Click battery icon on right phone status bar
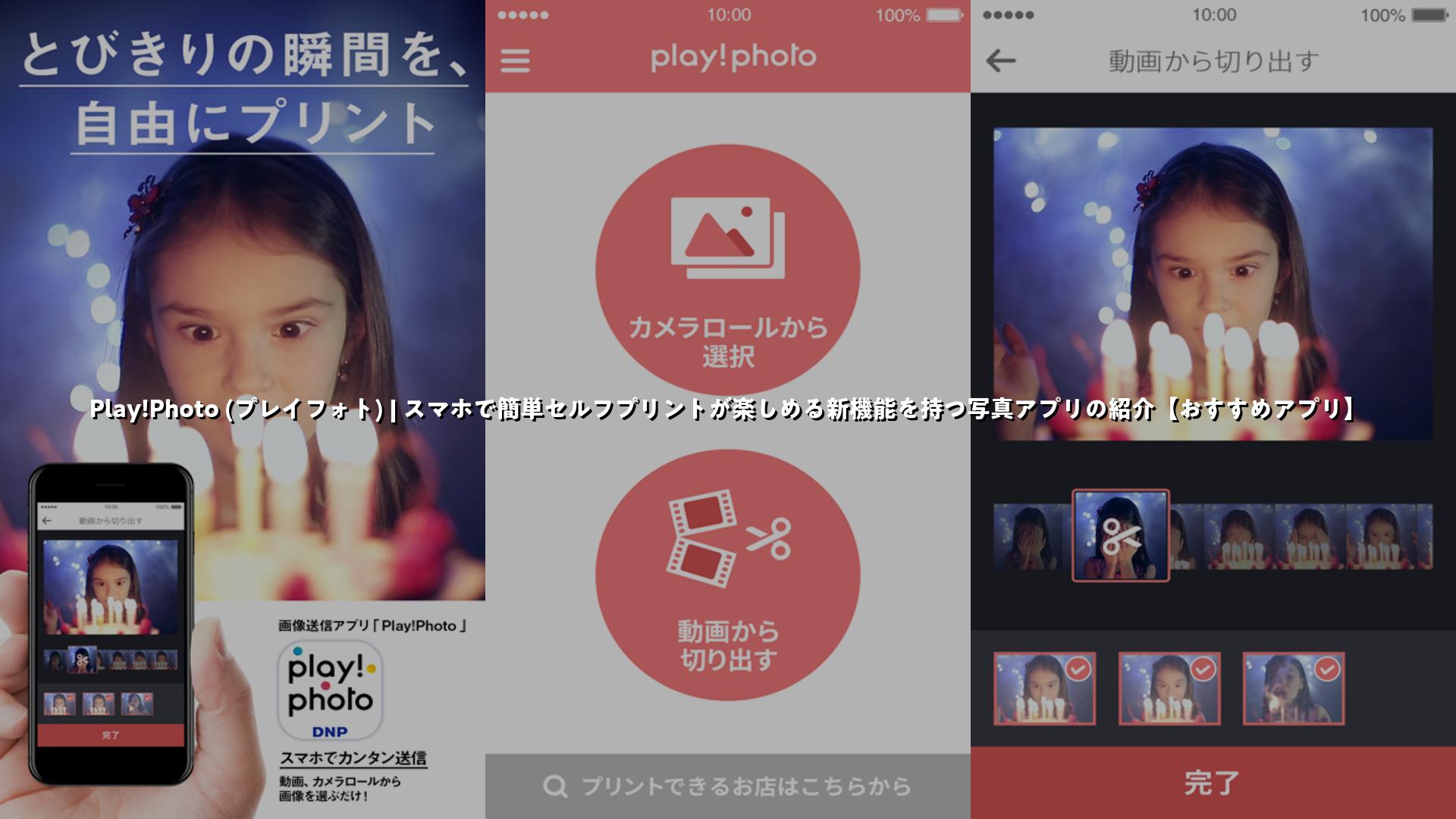This screenshot has width=1456, height=819. tap(1429, 15)
